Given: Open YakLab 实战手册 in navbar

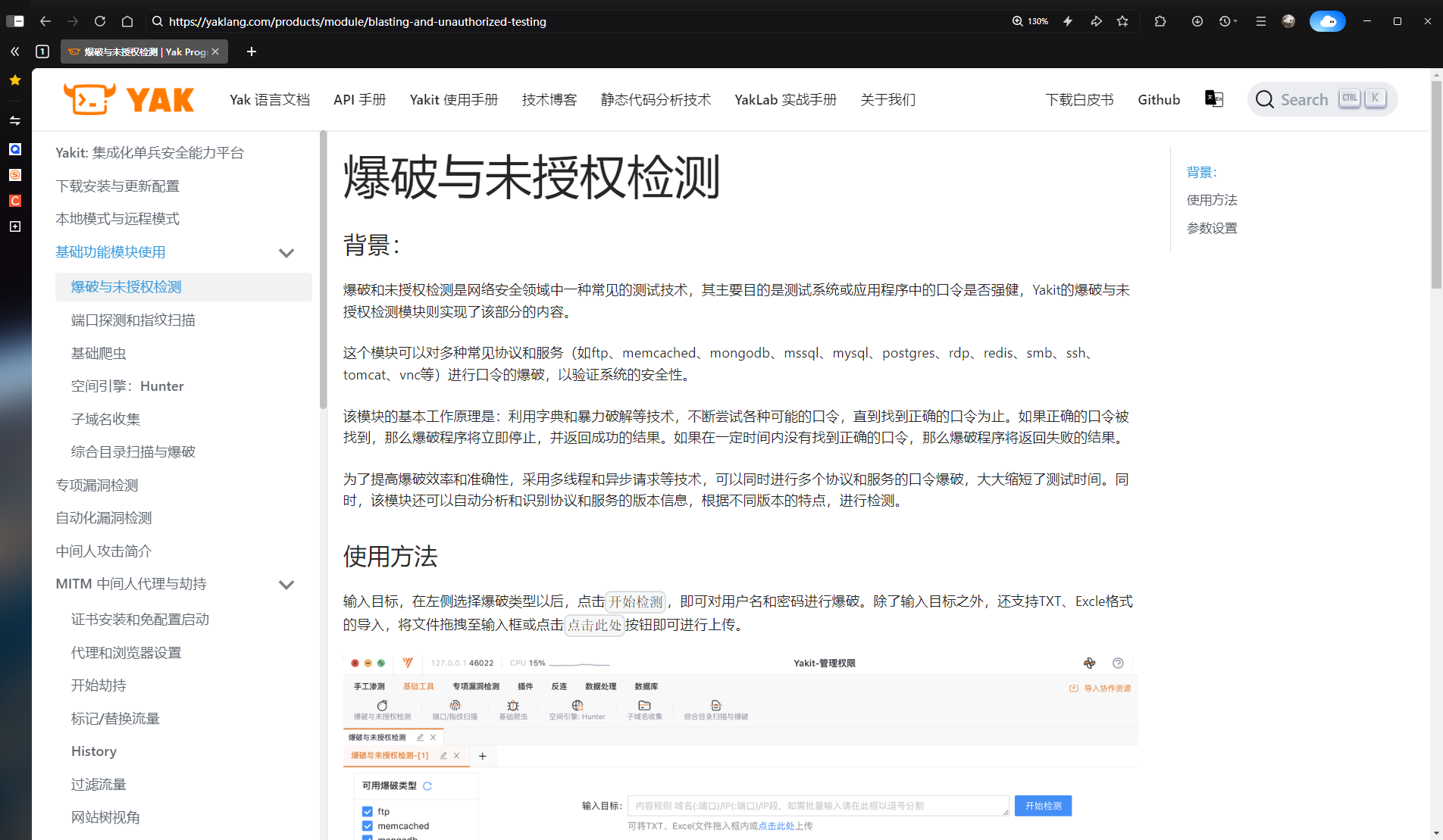Looking at the screenshot, I should (x=786, y=99).
